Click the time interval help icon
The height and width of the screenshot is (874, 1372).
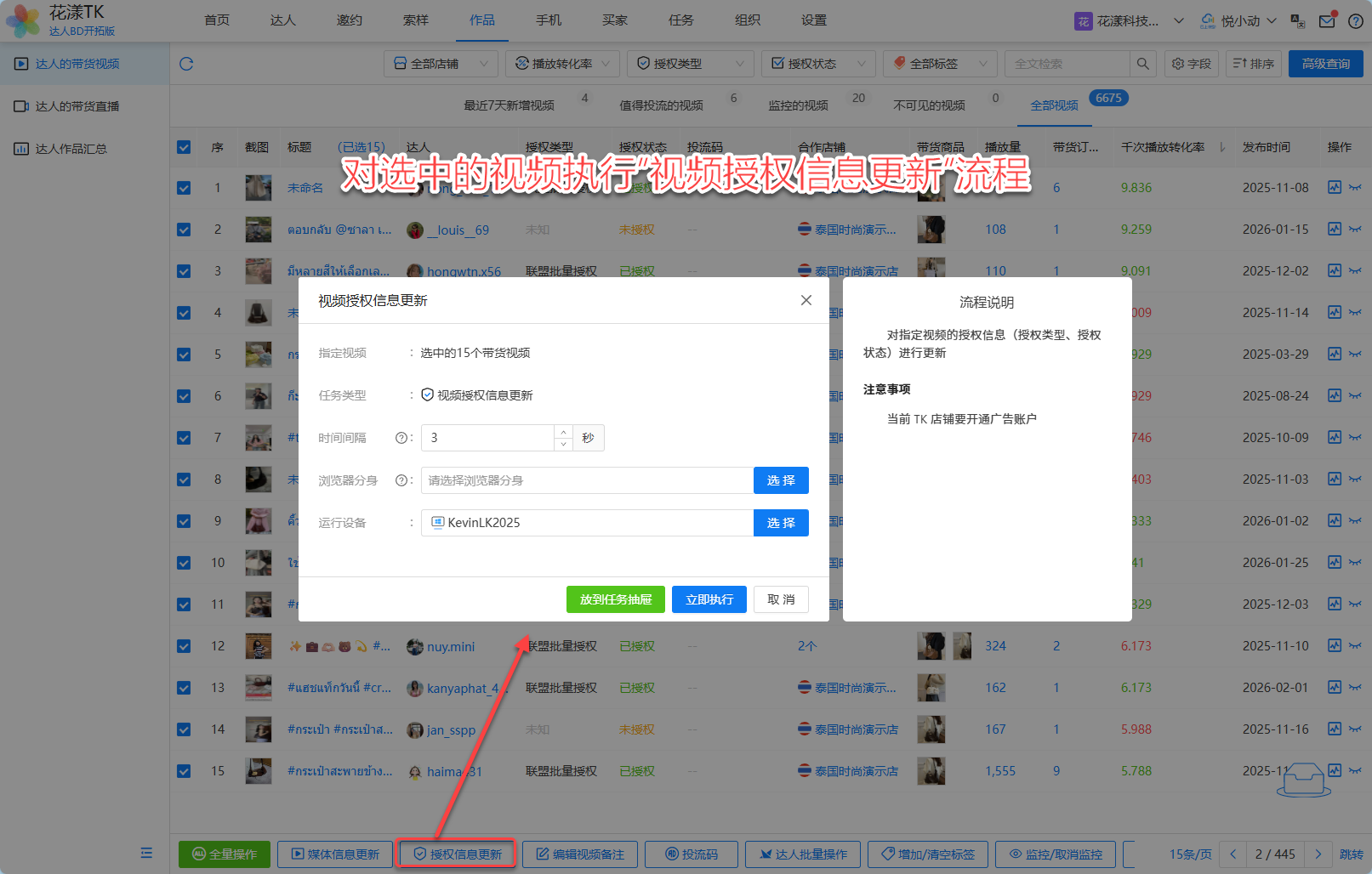401,438
